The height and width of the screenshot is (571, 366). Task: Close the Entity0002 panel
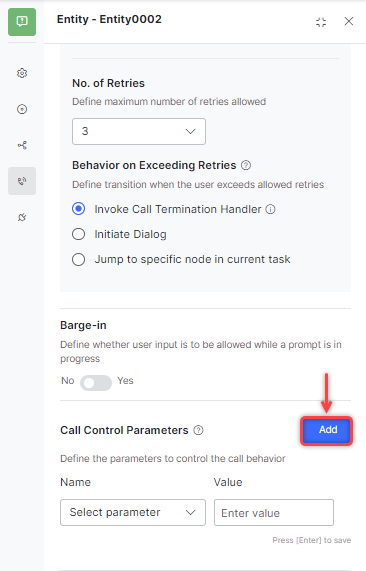click(x=349, y=21)
